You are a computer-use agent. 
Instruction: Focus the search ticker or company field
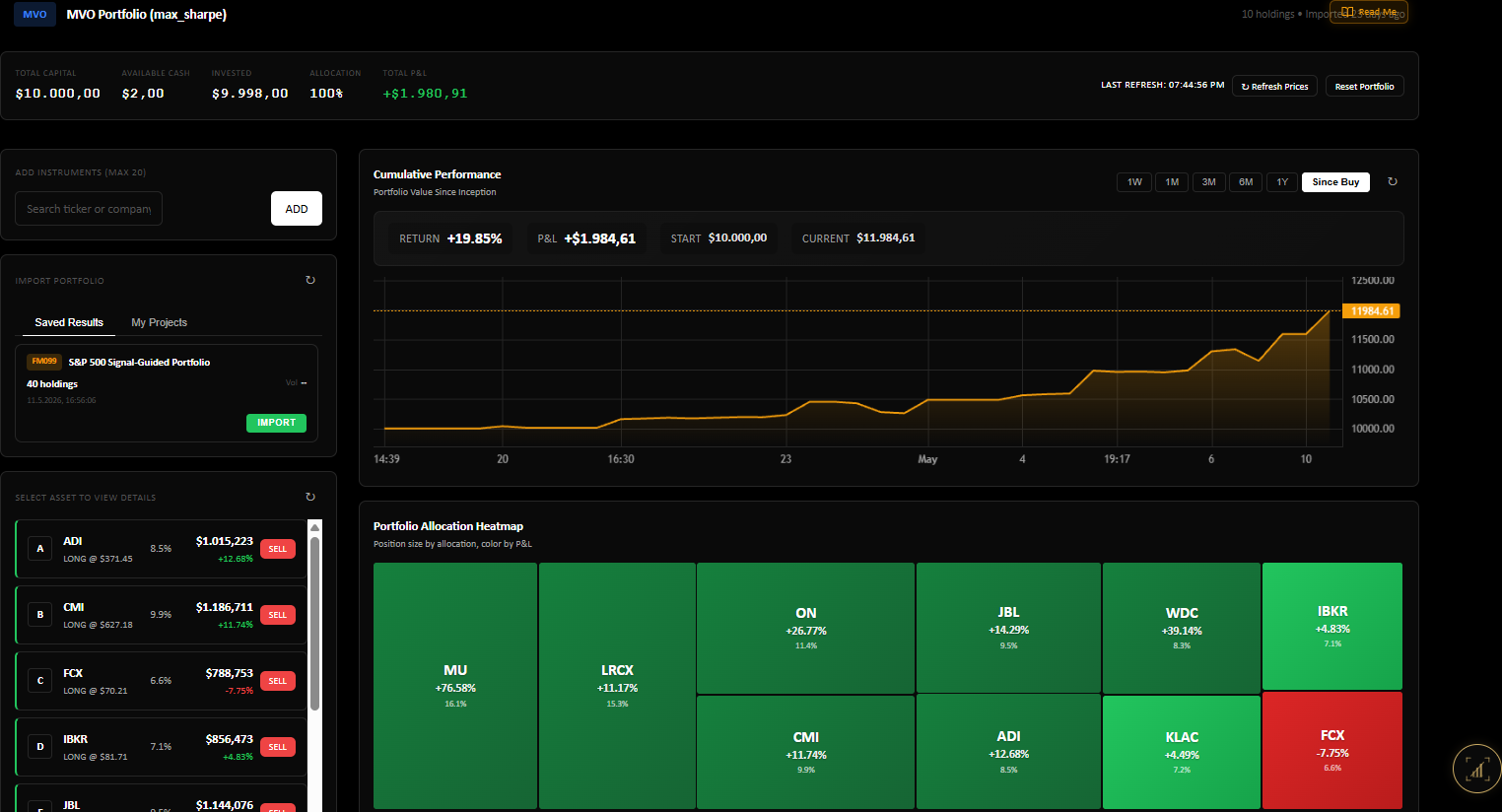[89, 209]
